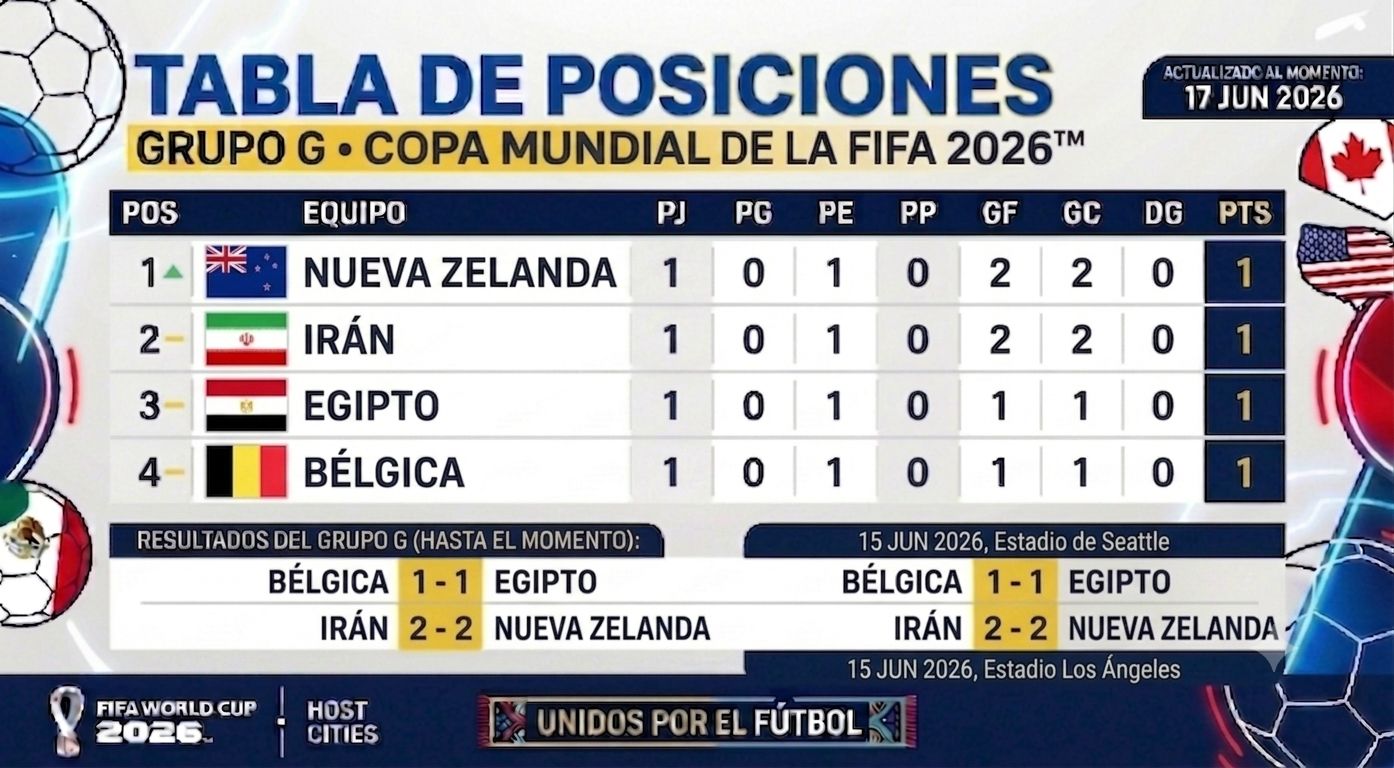
Task: Click Irán's points value cell
Action: pos(1245,339)
